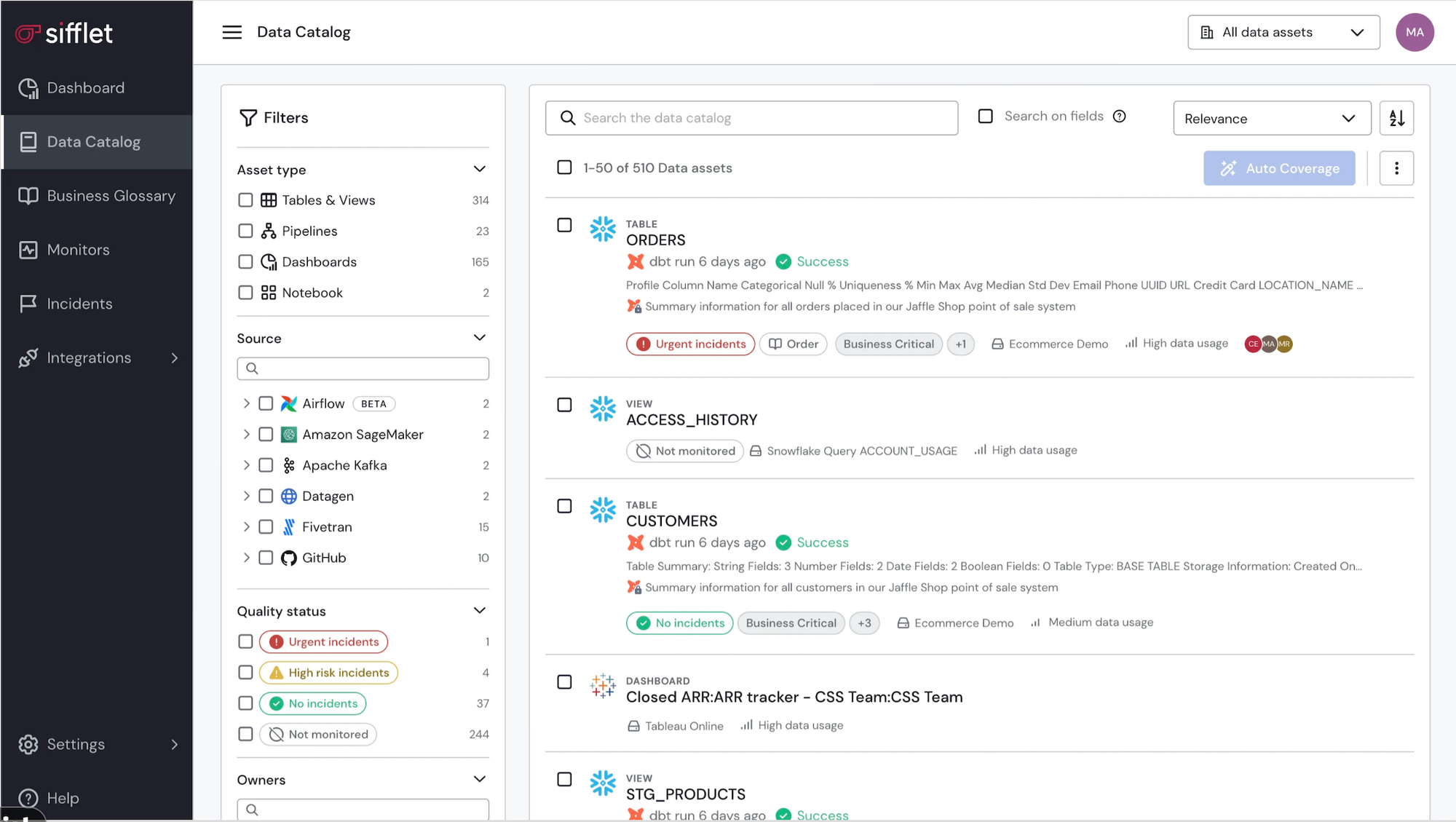Tick the Not monitored quality filter
Screen dimensions: 1456x822
[245, 734]
